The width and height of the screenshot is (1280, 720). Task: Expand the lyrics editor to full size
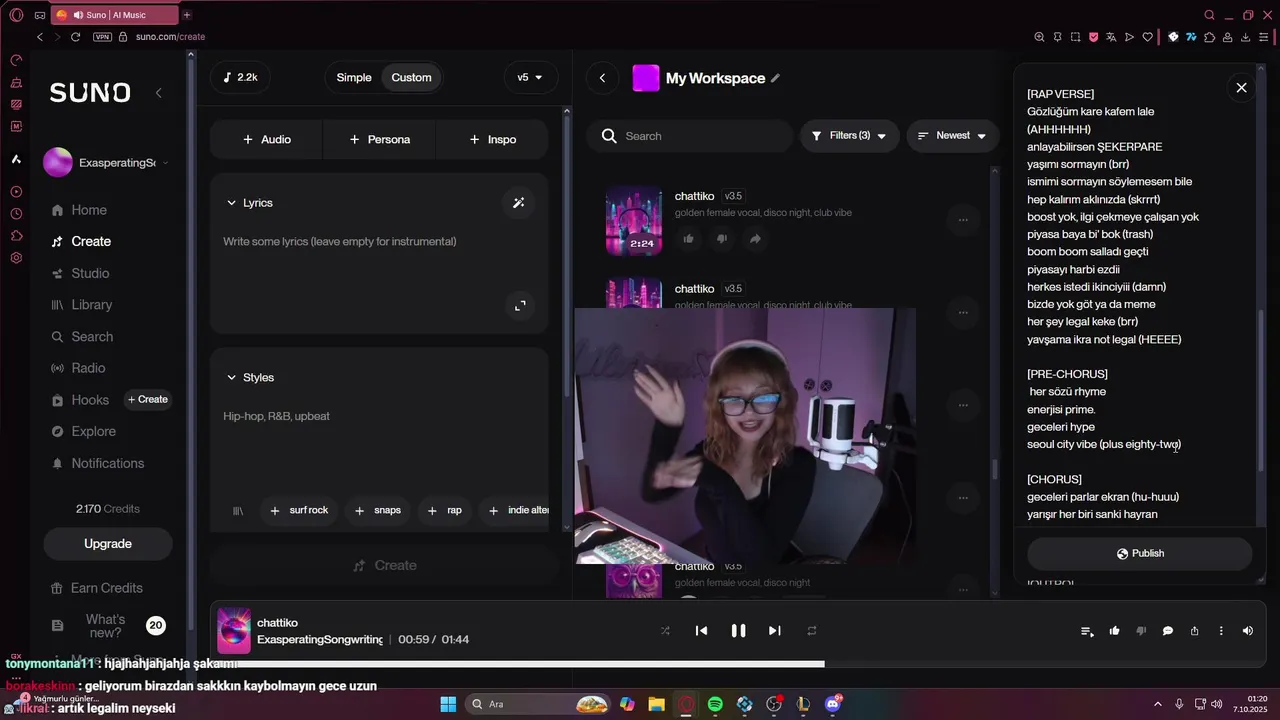point(520,305)
